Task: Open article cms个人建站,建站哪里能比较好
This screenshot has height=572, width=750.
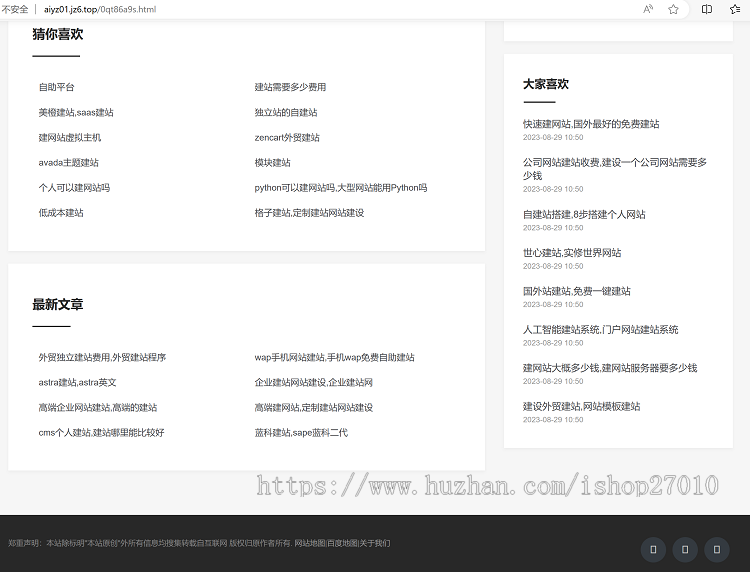Action: pyautogui.click(x=101, y=432)
